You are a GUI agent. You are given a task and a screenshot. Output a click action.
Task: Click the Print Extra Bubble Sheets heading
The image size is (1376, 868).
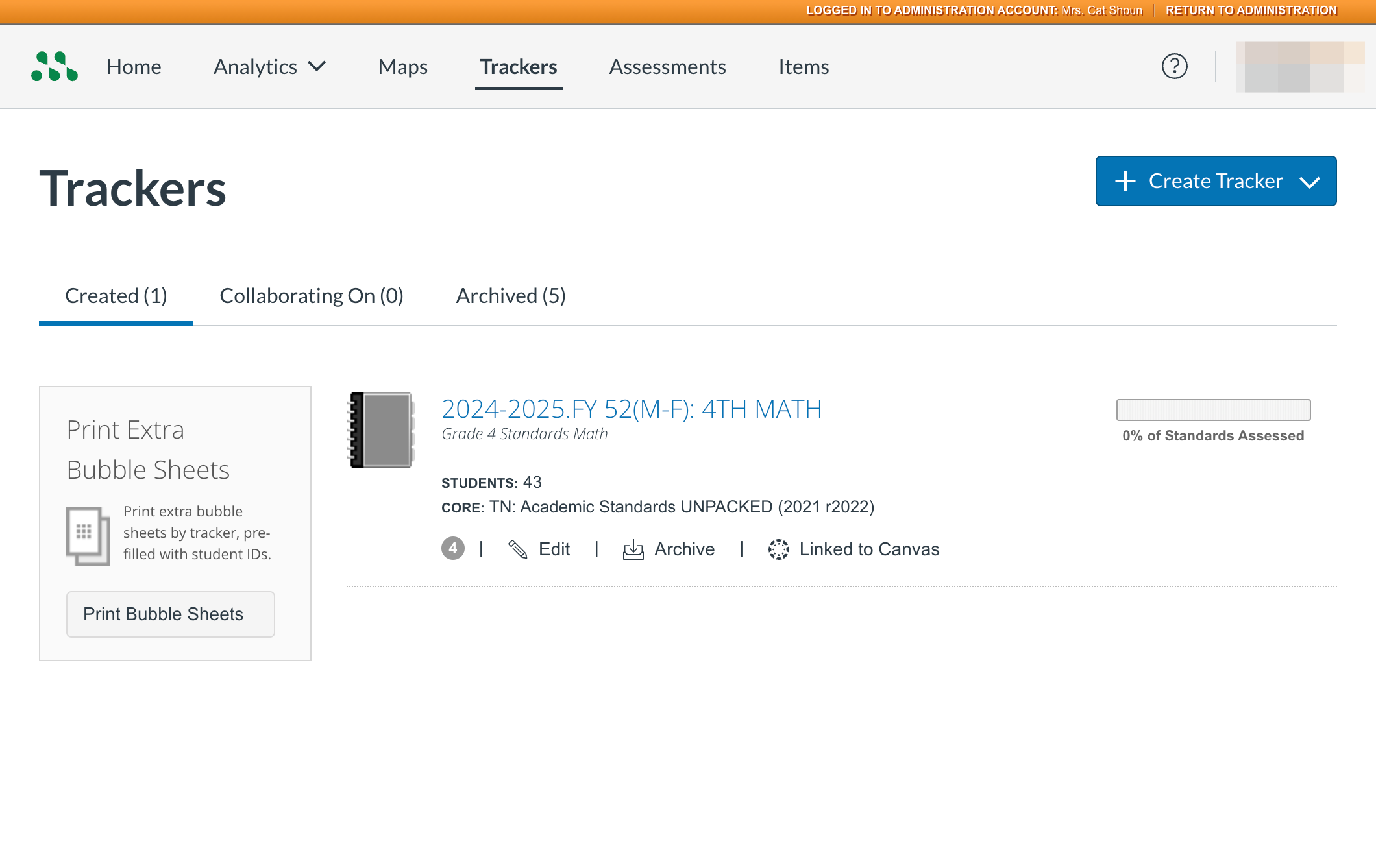[148, 450]
